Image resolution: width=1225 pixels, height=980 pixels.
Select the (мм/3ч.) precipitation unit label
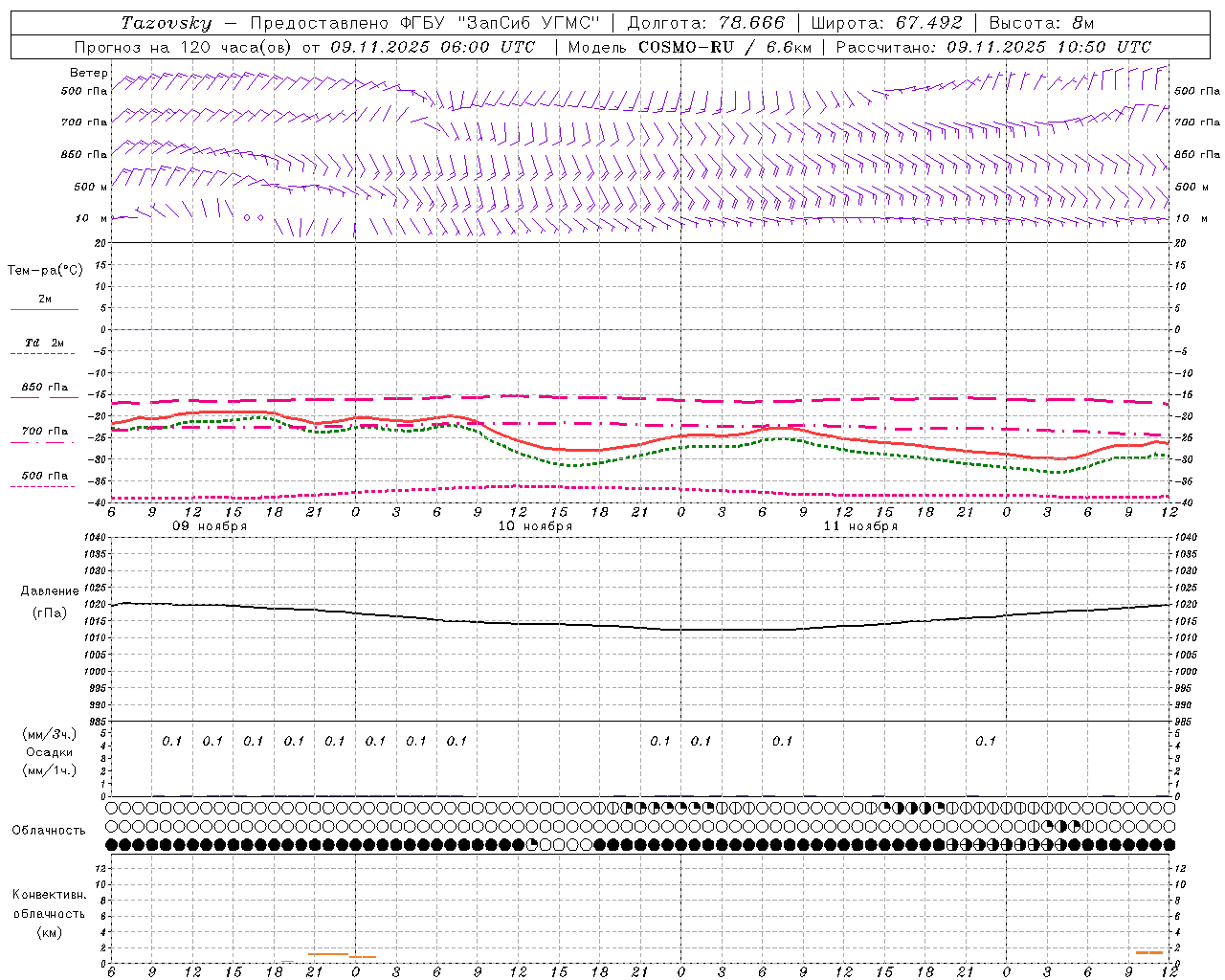(49, 734)
